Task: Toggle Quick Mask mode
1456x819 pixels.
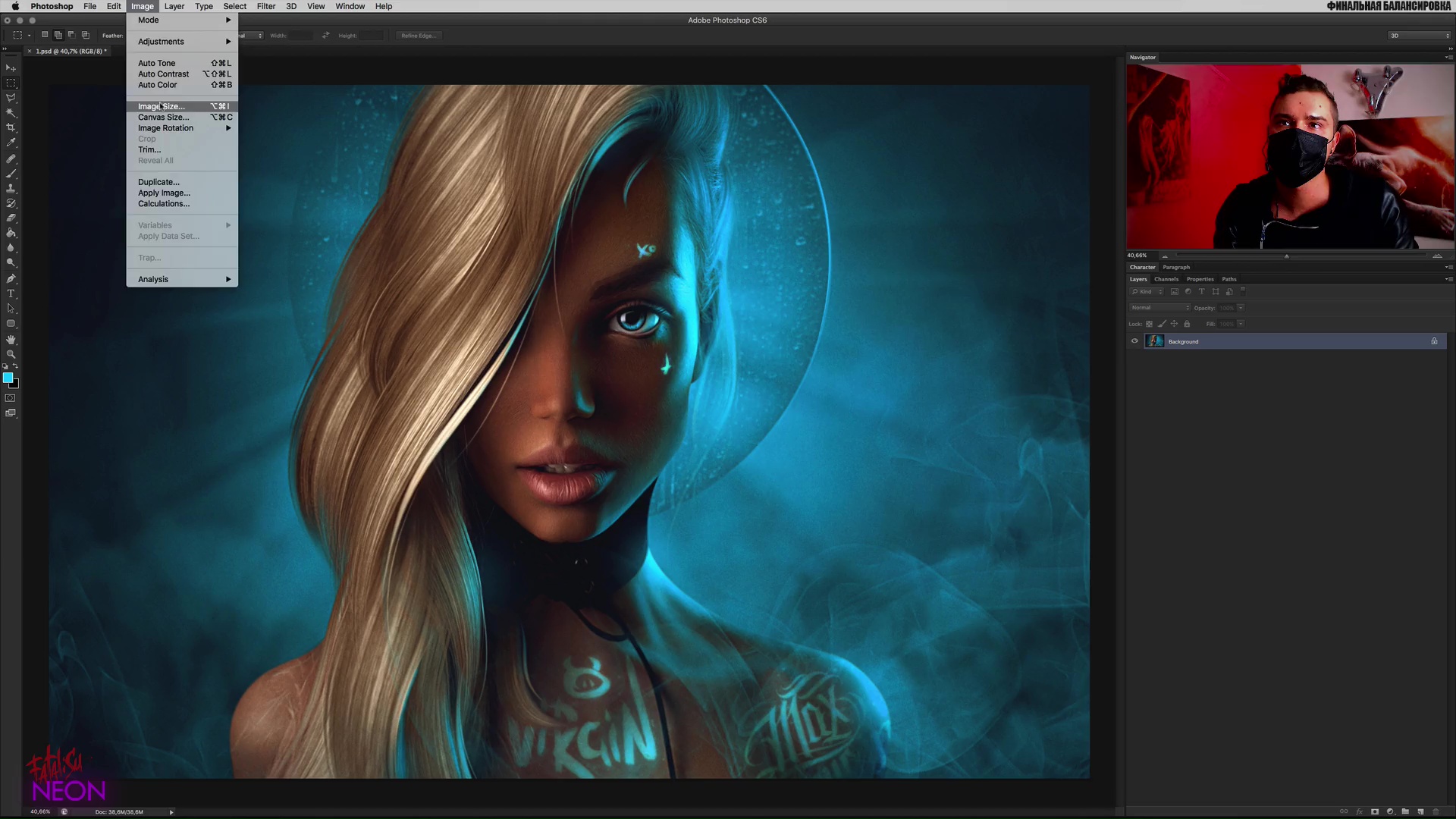Action: tap(11, 398)
